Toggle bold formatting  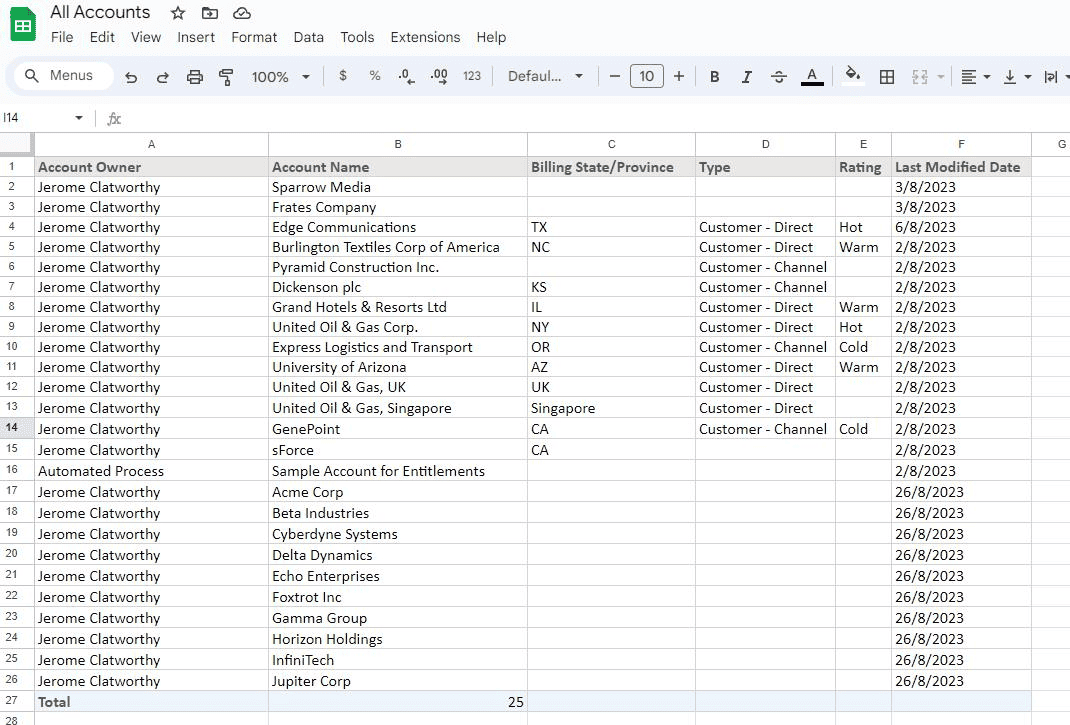tap(714, 76)
